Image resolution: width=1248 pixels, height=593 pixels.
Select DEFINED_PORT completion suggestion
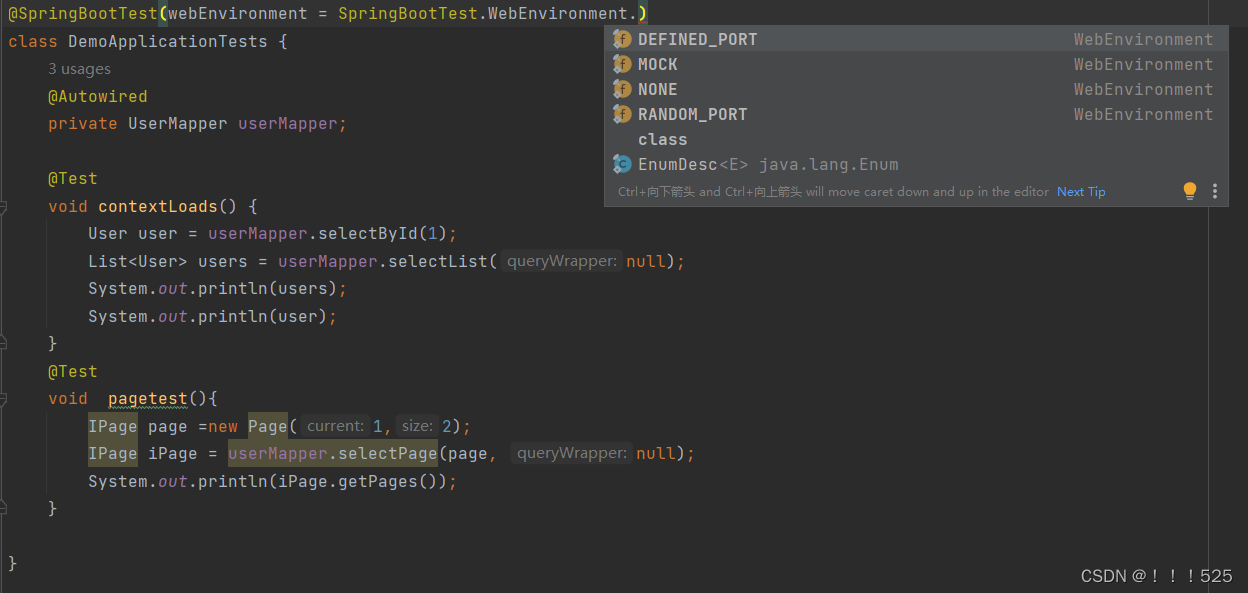pos(916,39)
